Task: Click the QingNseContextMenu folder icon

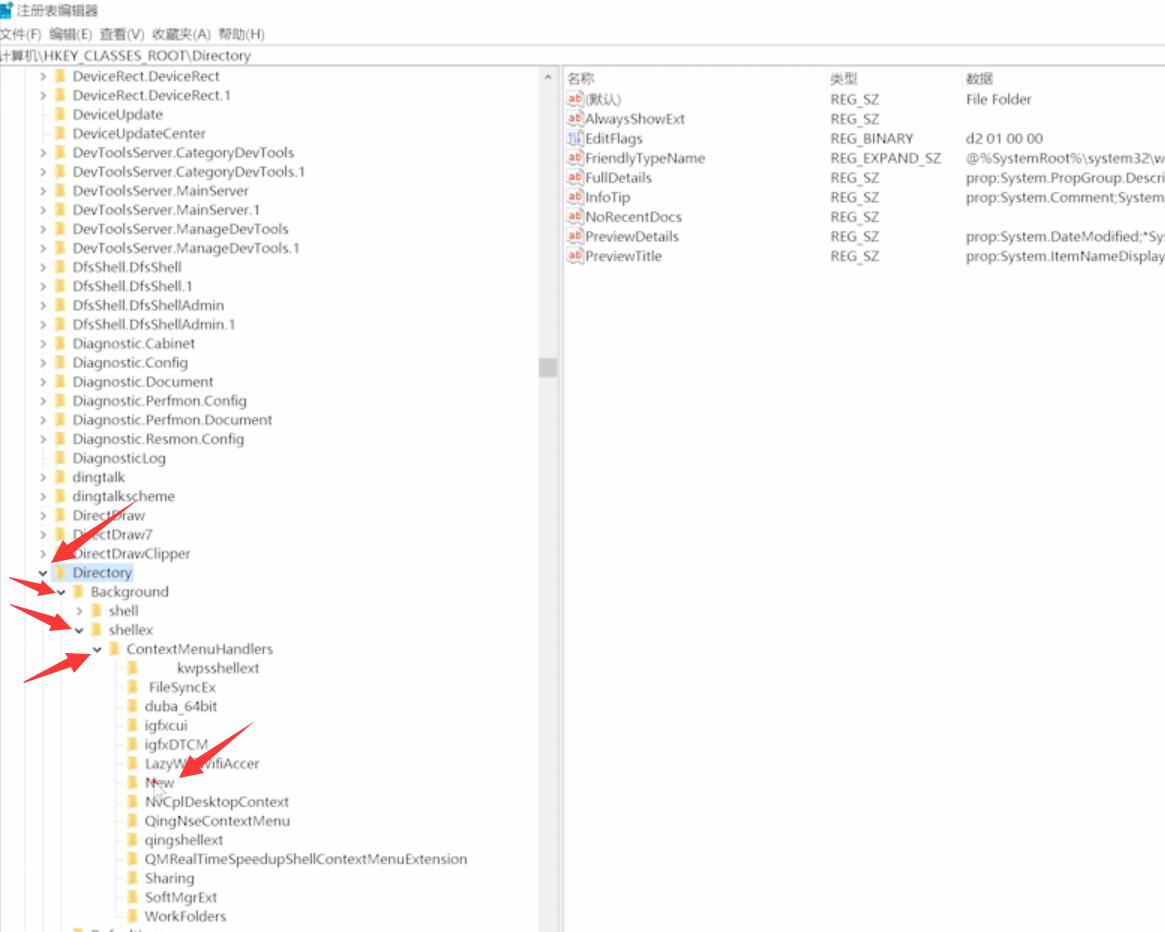Action: click(133, 821)
